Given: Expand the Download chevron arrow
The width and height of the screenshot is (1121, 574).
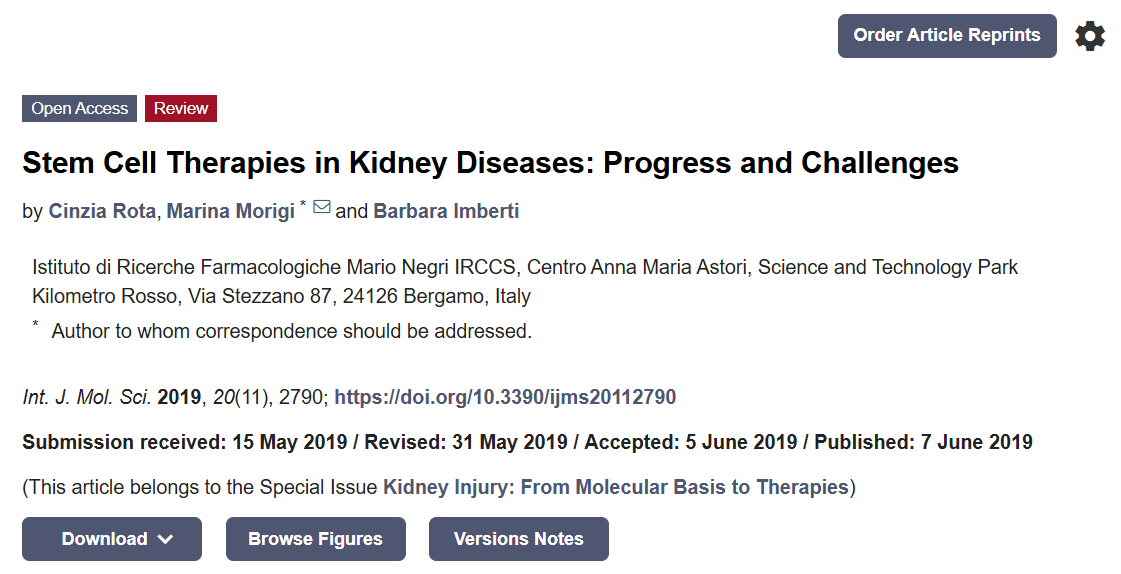Looking at the screenshot, I should [x=166, y=539].
